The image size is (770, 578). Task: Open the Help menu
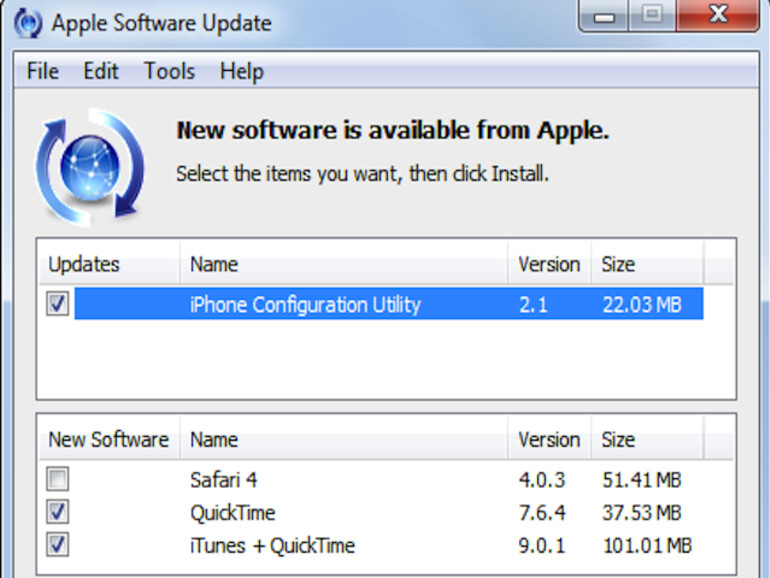point(242,72)
